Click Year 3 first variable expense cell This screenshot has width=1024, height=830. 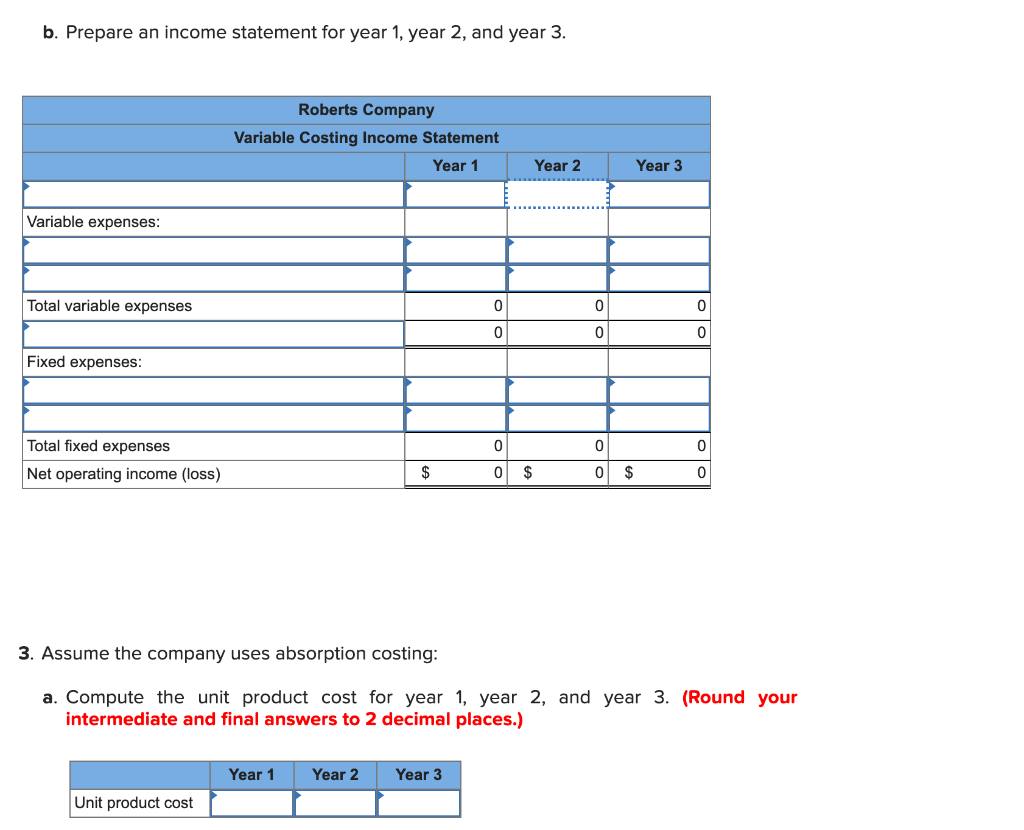pyautogui.click(x=659, y=250)
